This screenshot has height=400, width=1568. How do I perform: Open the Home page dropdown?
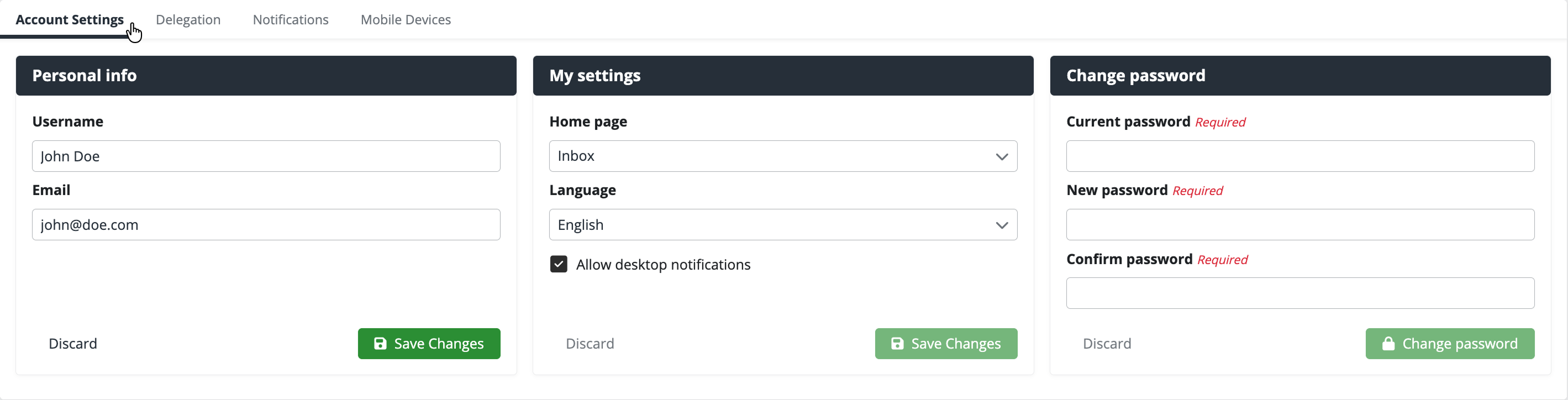click(x=782, y=156)
